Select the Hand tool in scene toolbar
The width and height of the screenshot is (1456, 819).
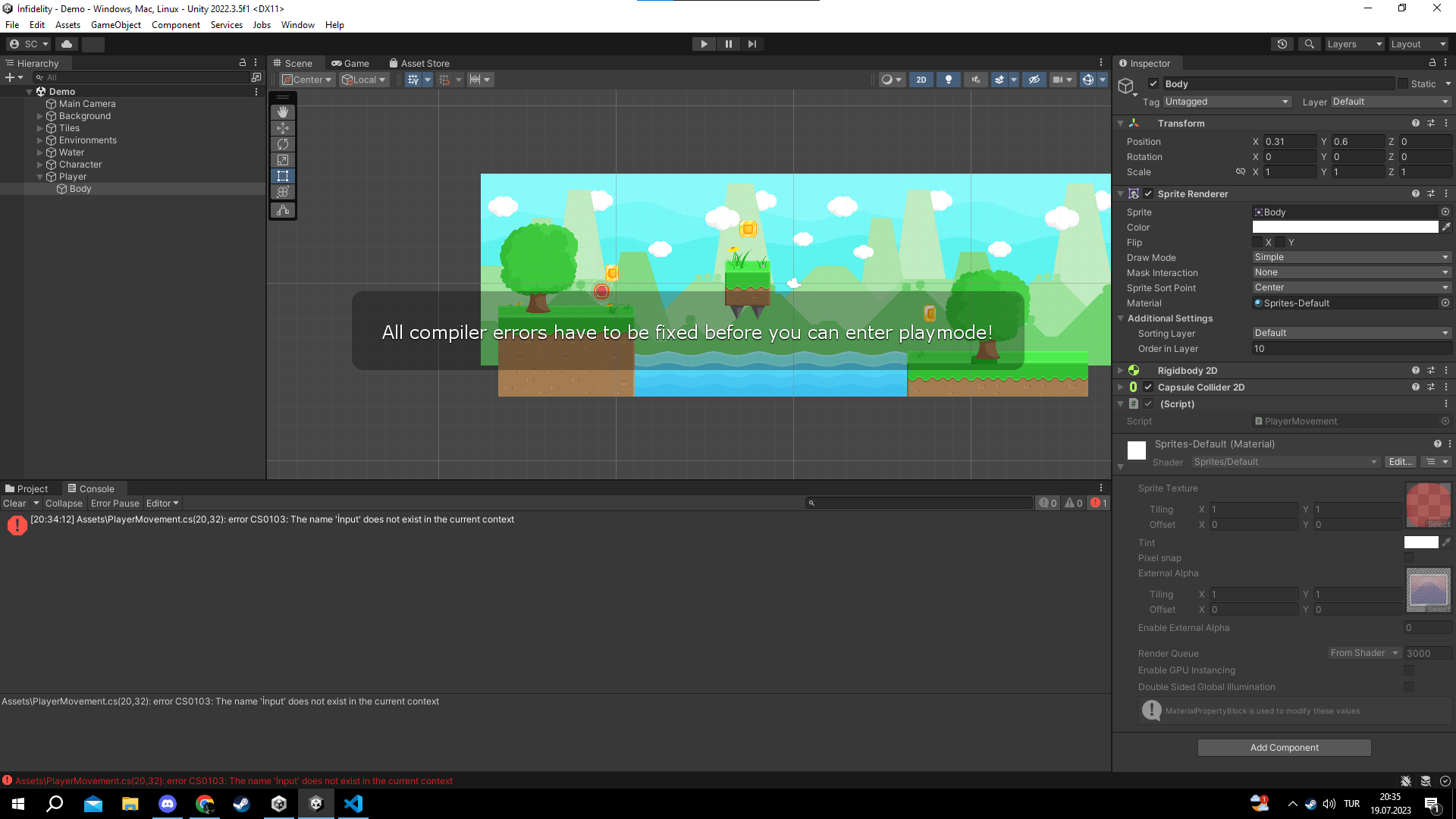pyautogui.click(x=283, y=112)
